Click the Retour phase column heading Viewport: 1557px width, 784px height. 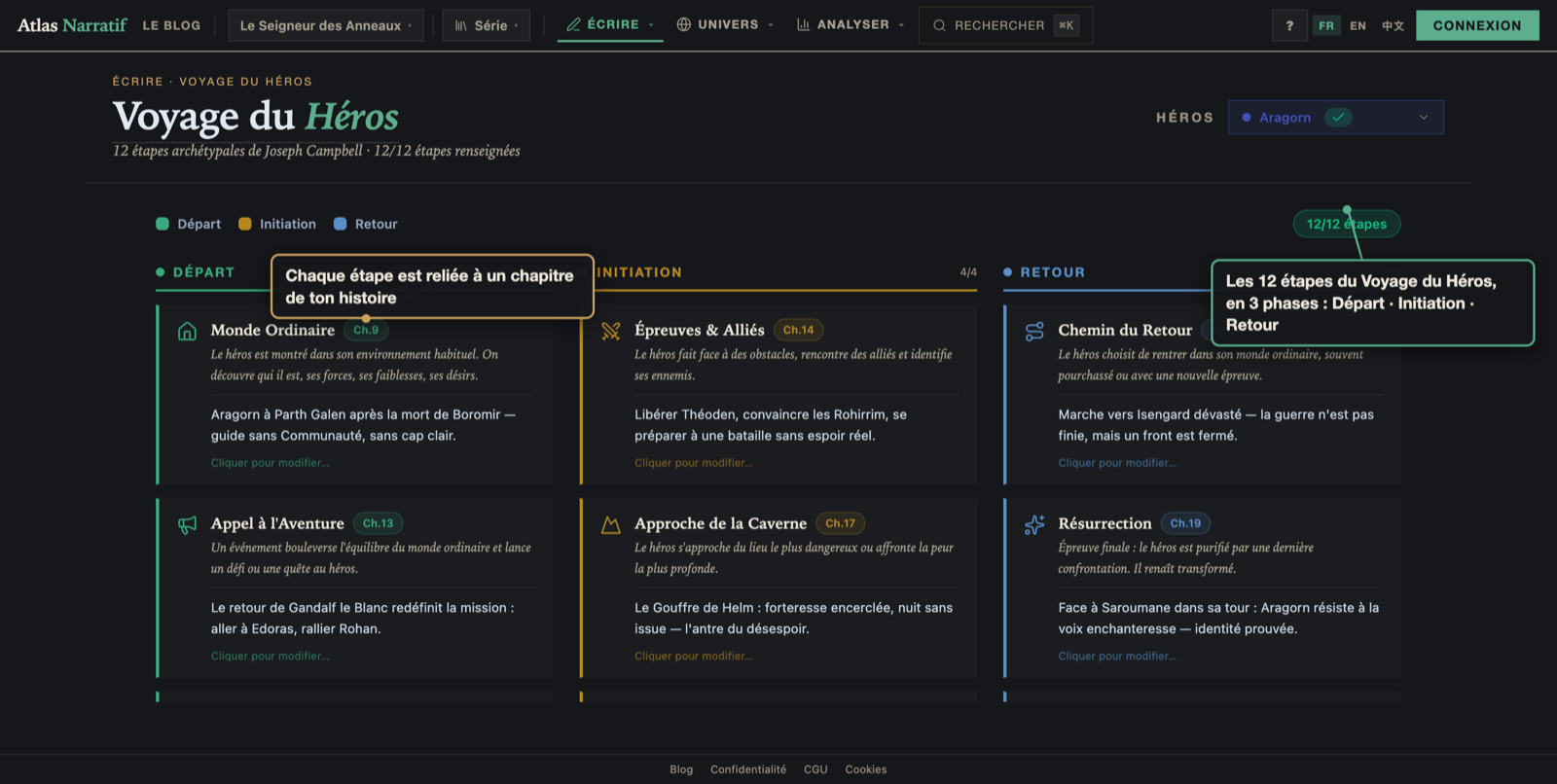(x=1052, y=272)
